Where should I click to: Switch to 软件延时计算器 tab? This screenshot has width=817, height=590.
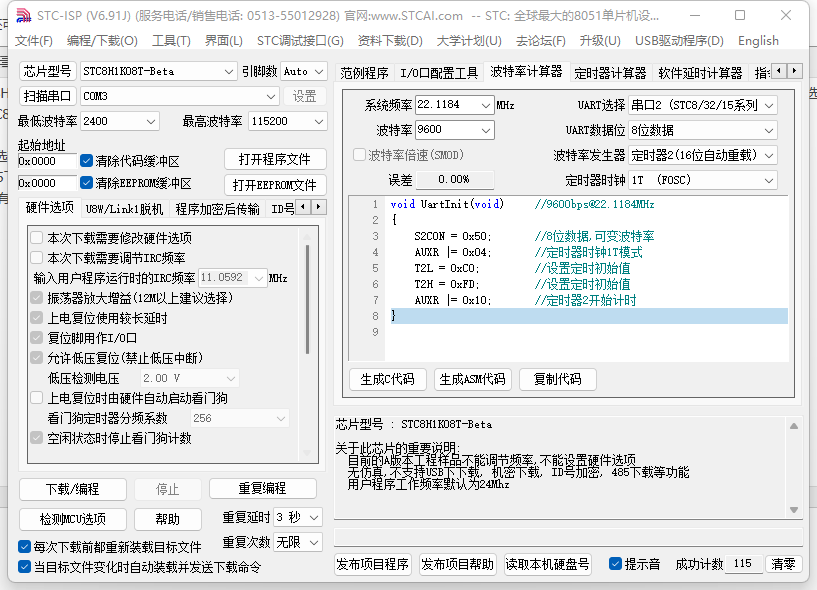[700, 73]
